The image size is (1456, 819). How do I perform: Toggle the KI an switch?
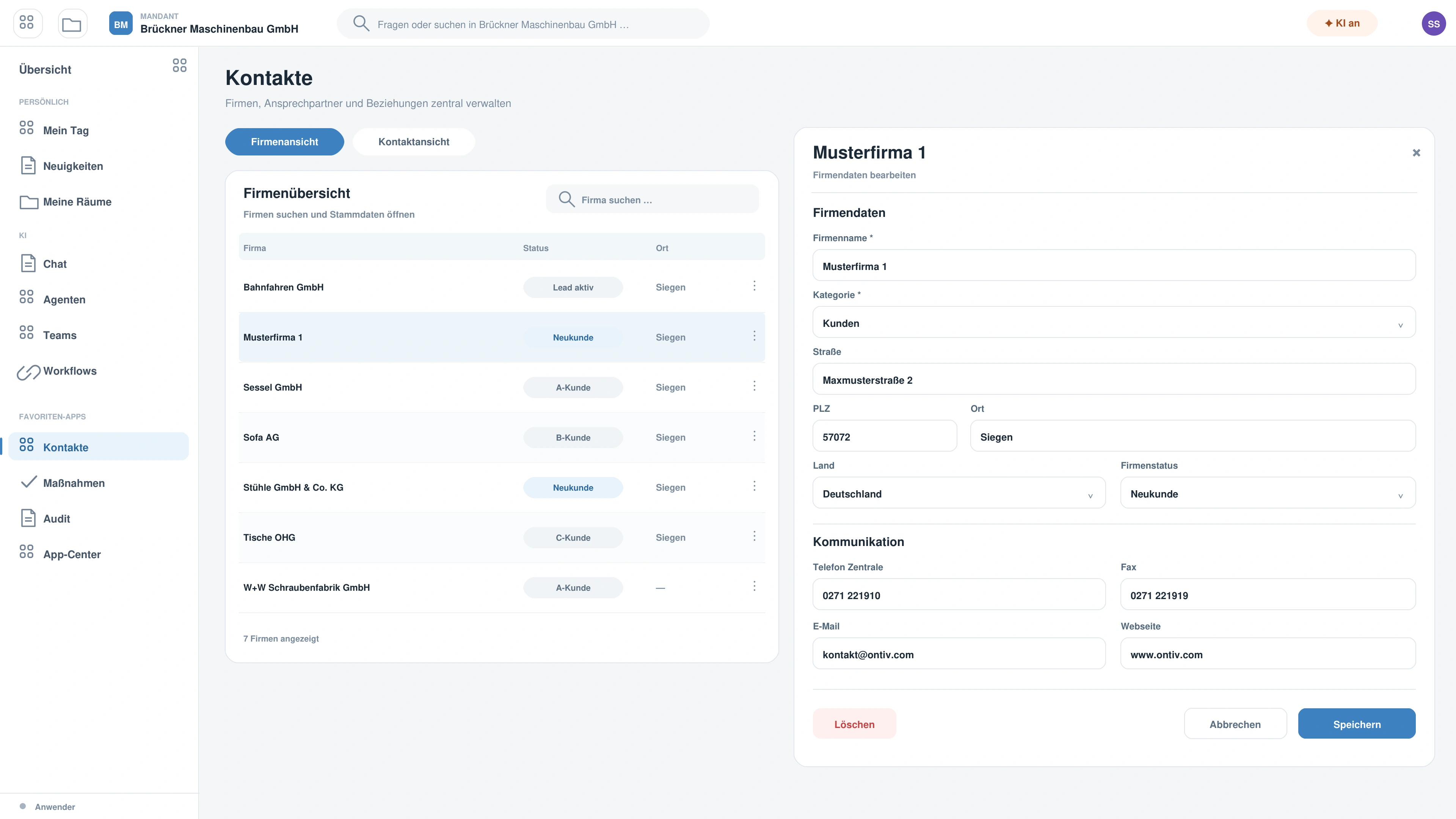point(1342,23)
